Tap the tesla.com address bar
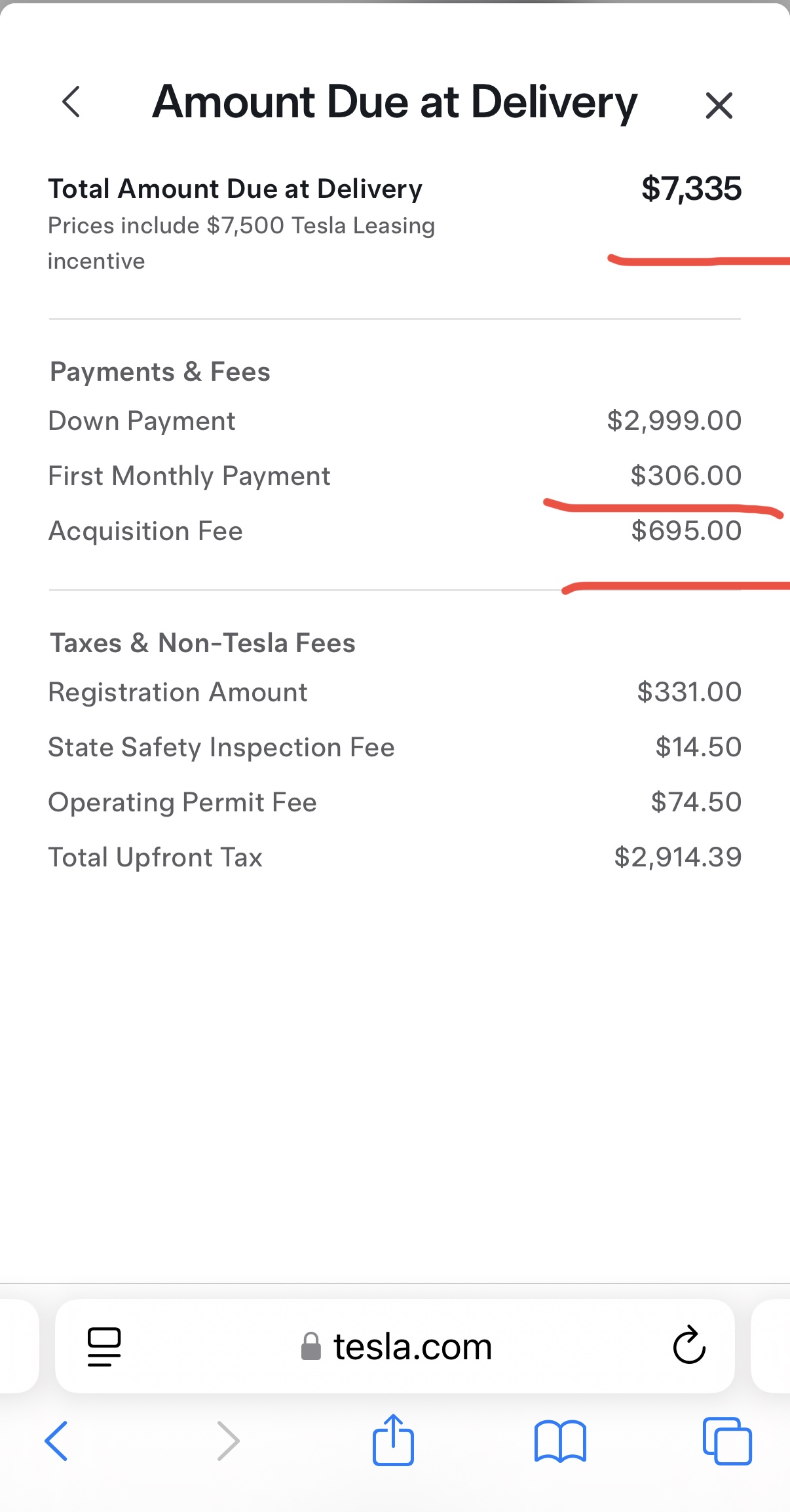Image resolution: width=790 pixels, height=1512 pixels. pos(413,1347)
